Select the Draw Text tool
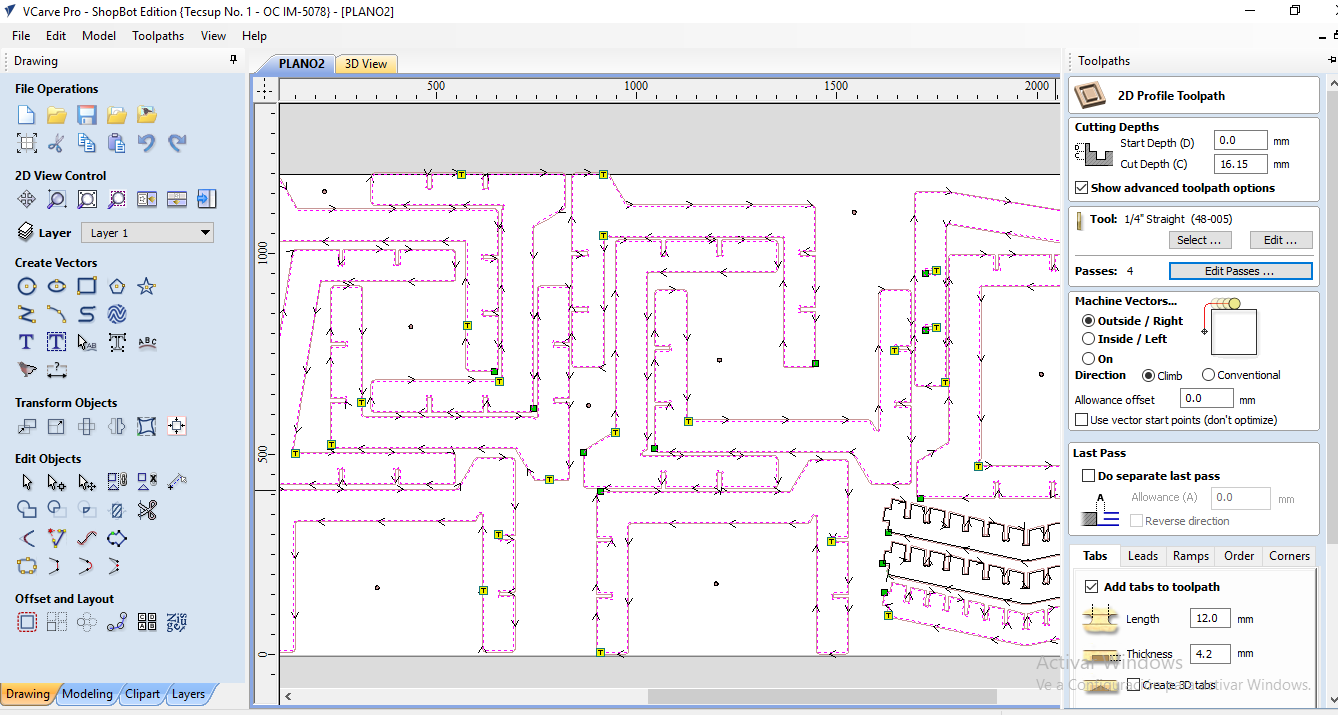Screen dimensions: 1338x715 pos(27,342)
